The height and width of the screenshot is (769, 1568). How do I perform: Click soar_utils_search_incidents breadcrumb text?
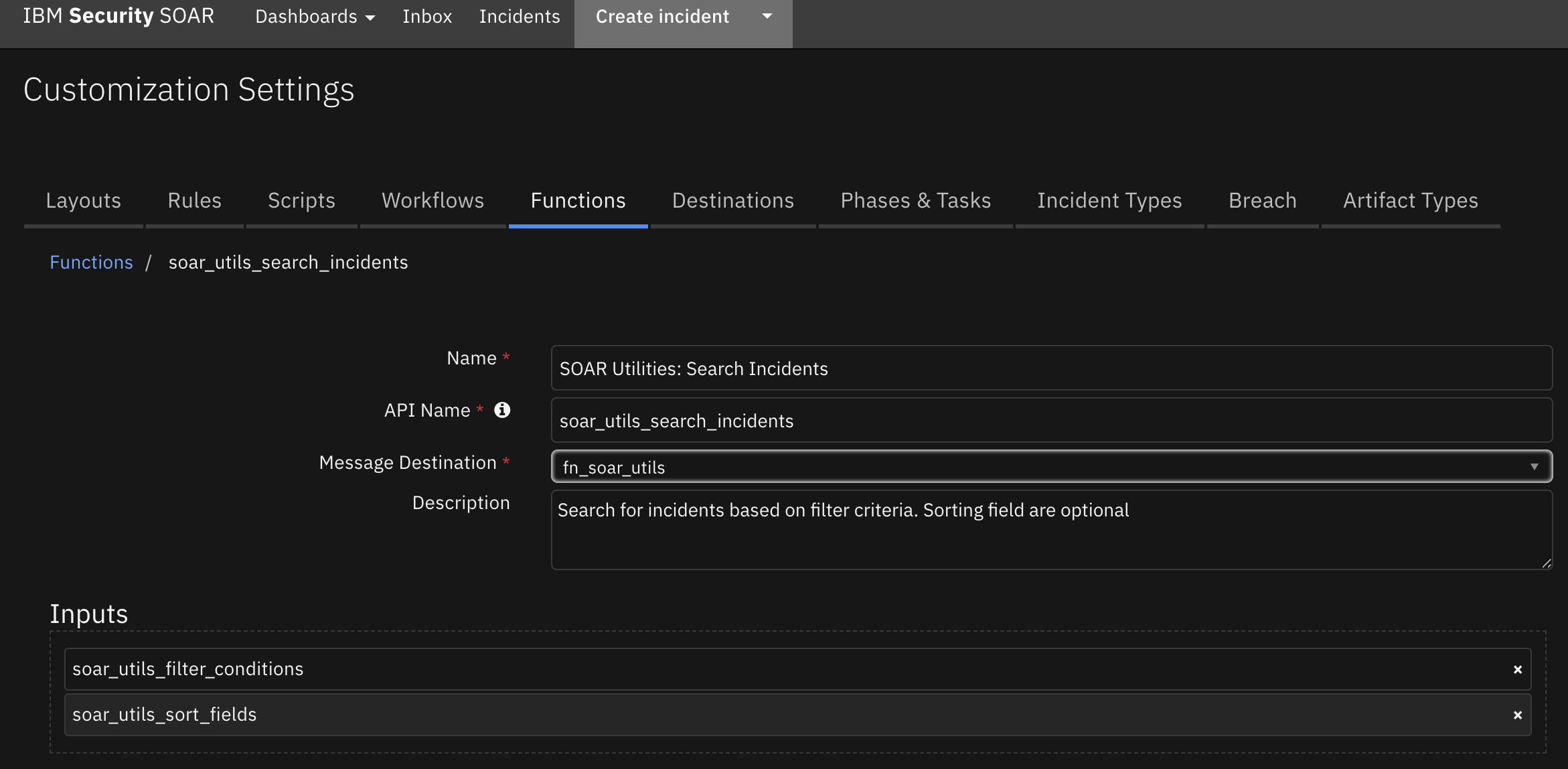pyautogui.click(x=288, y=262)
